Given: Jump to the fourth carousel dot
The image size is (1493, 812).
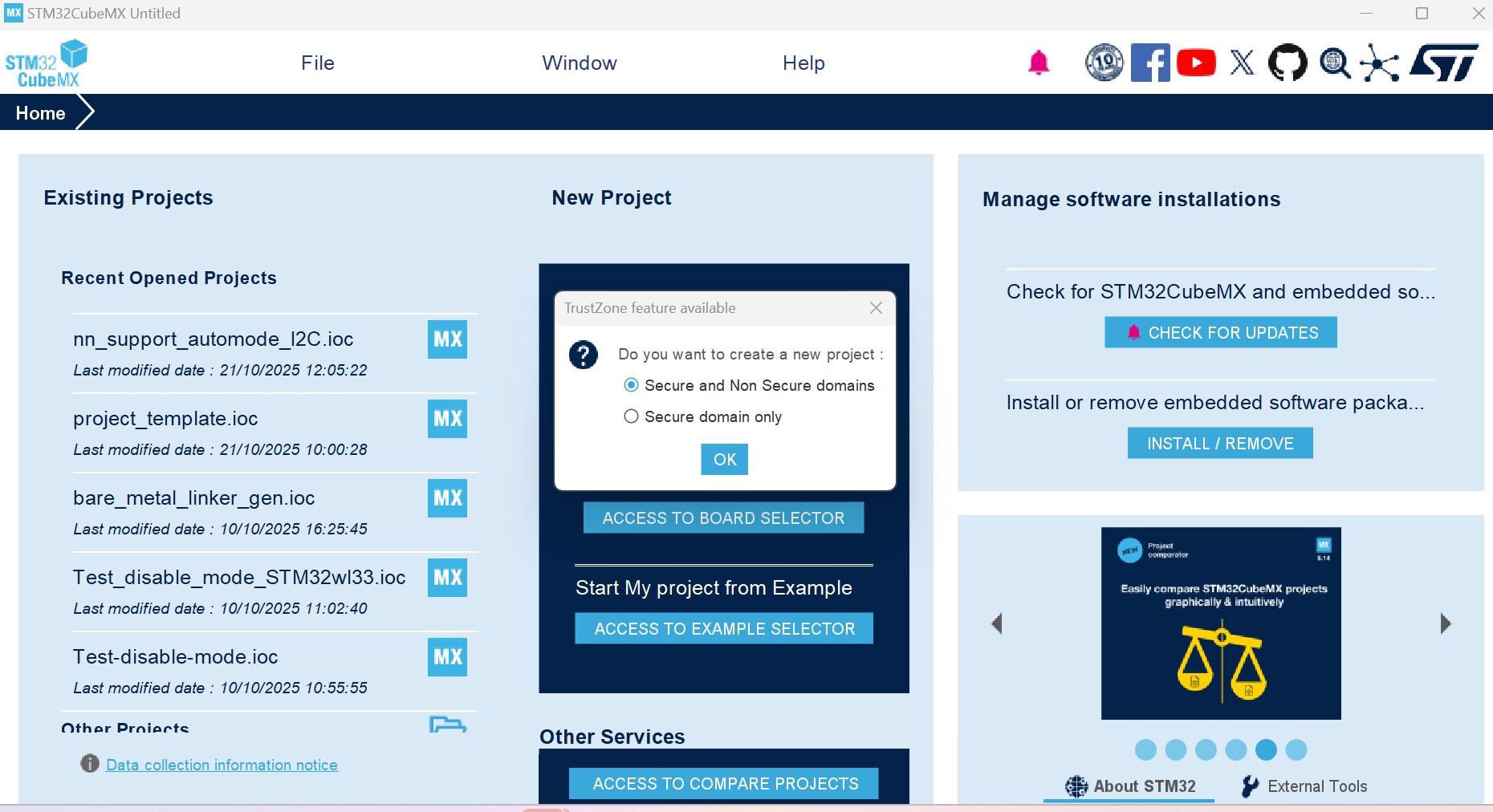Looking at the screenshot, I should 1236,749.
